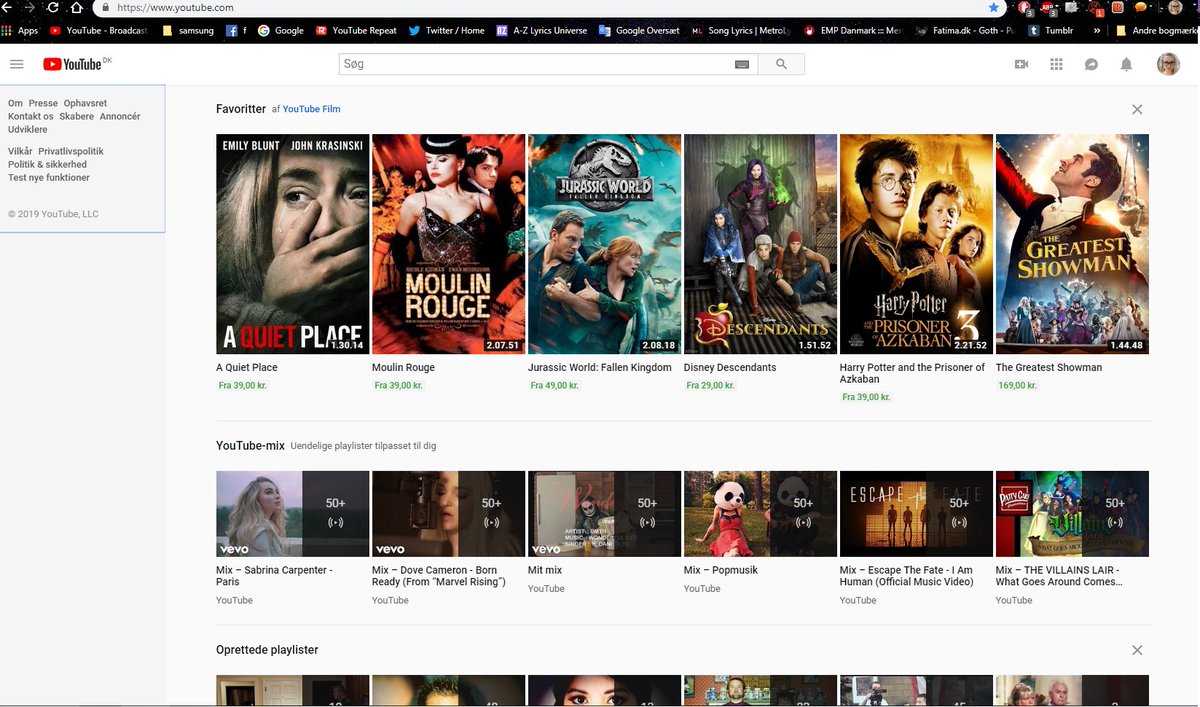The width and height of the screenshot is (1200, 707).
Task: Go to browser home page icon
Action: (x=77, y=7)
